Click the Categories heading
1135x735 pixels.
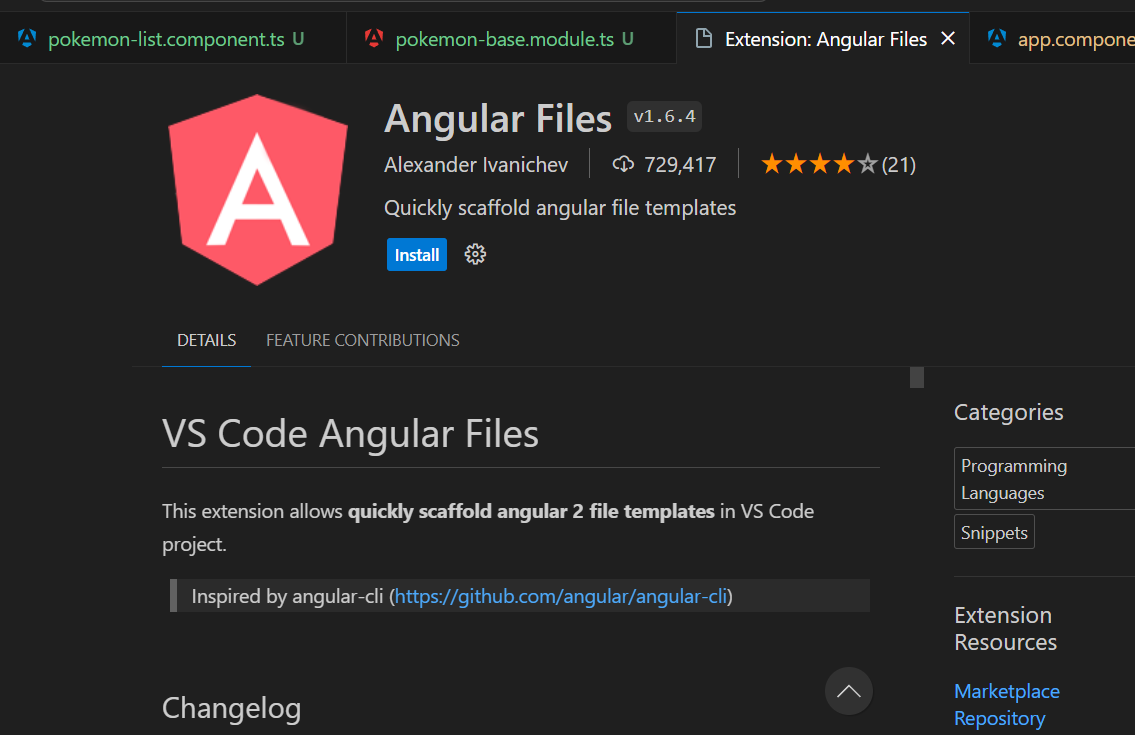(x=1008, y=412)
